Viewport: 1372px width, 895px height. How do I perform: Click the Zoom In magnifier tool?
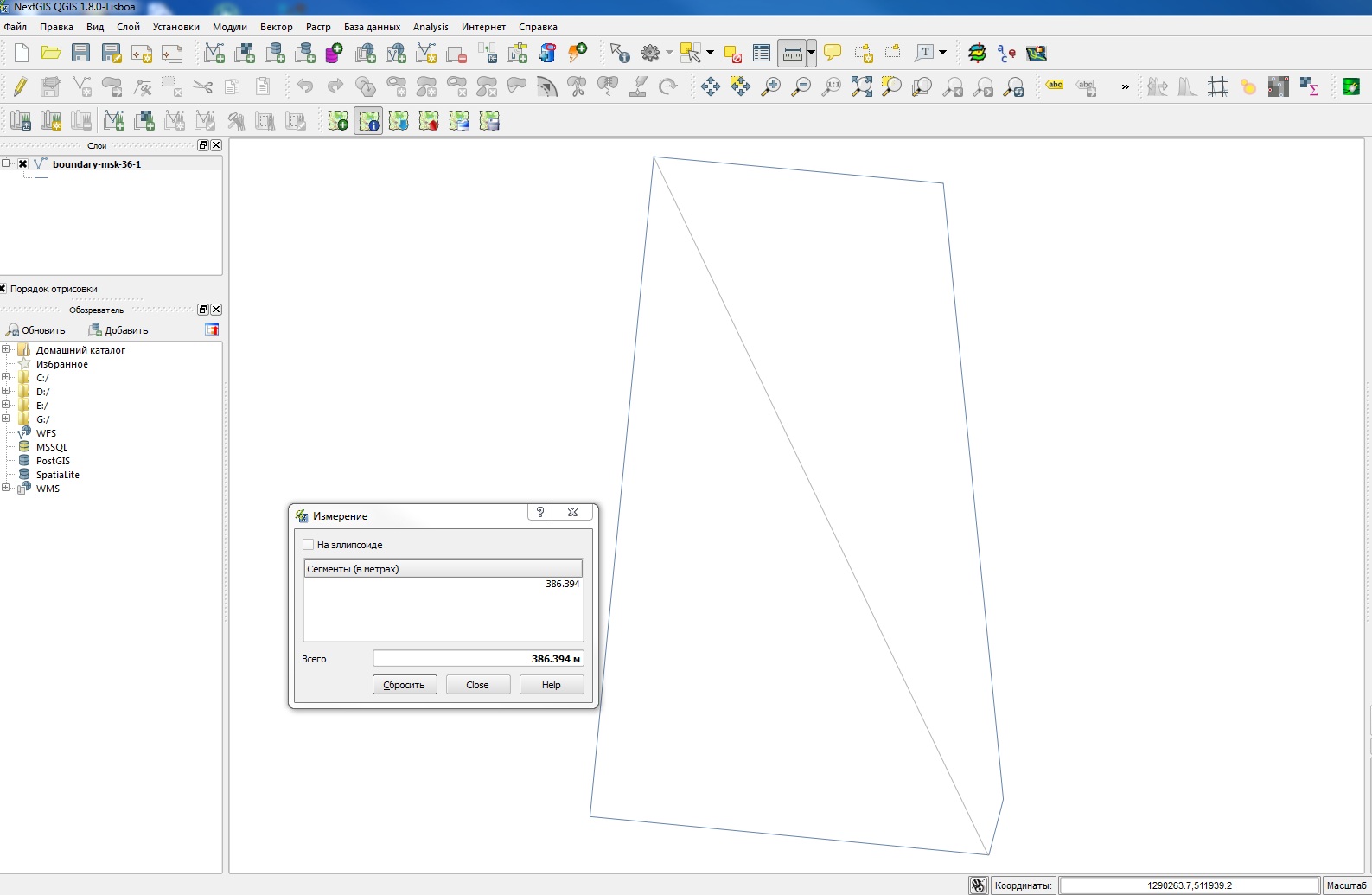coord(770,86)
